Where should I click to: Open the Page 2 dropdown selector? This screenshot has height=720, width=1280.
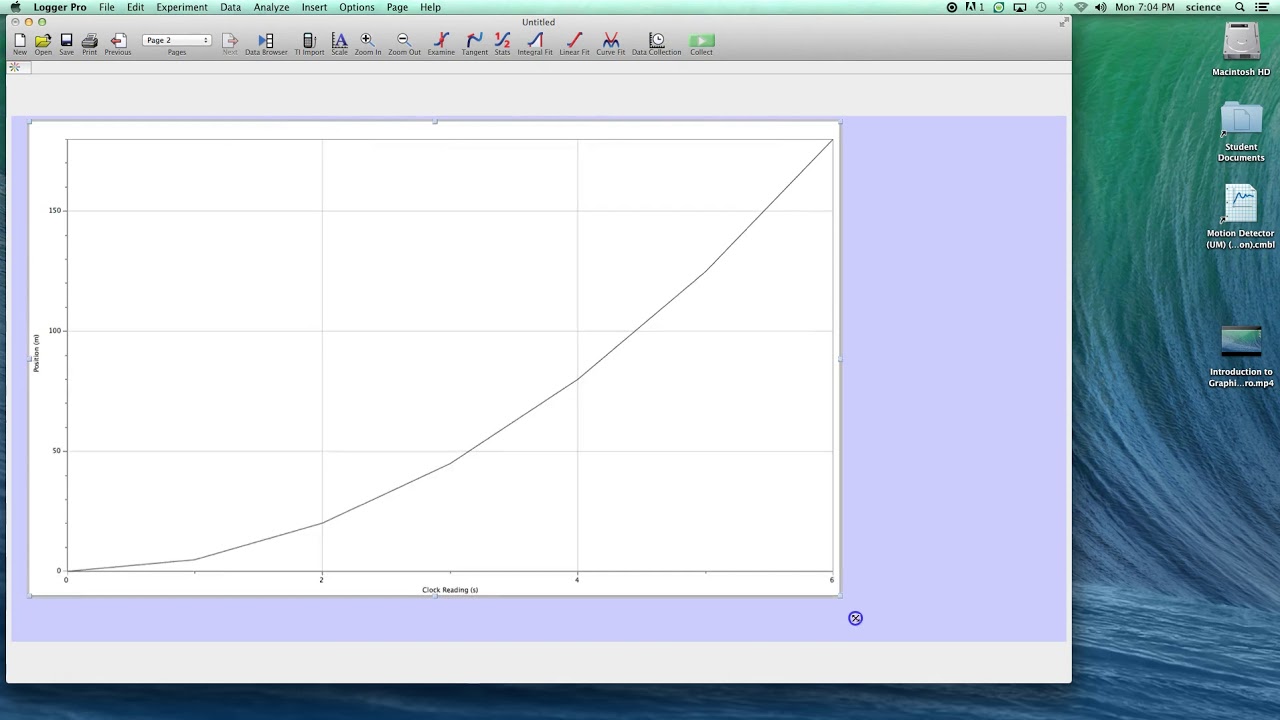tap(177, 40)
